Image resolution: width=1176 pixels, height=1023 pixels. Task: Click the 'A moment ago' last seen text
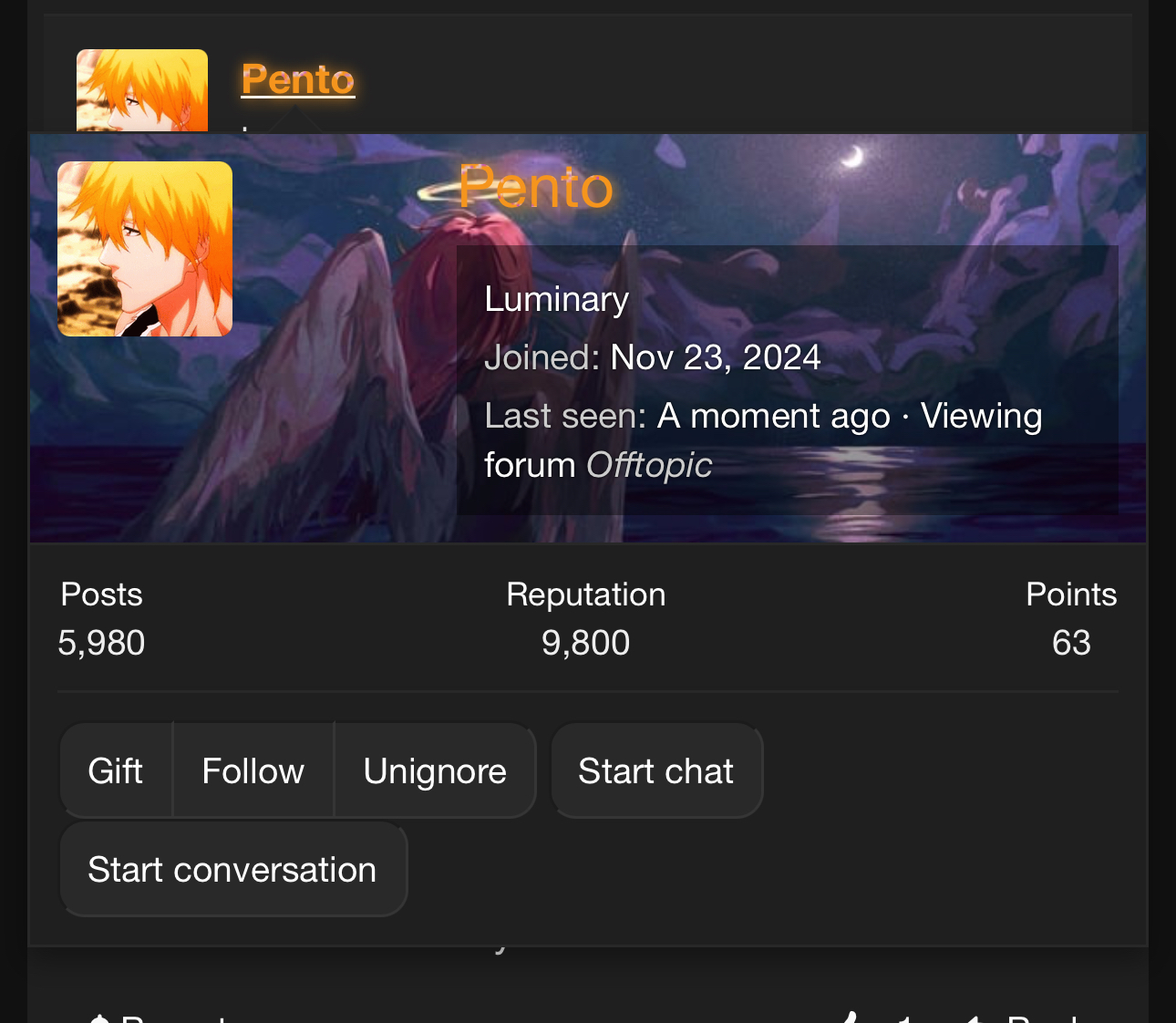pyautogui.click(x=773, y=416)
